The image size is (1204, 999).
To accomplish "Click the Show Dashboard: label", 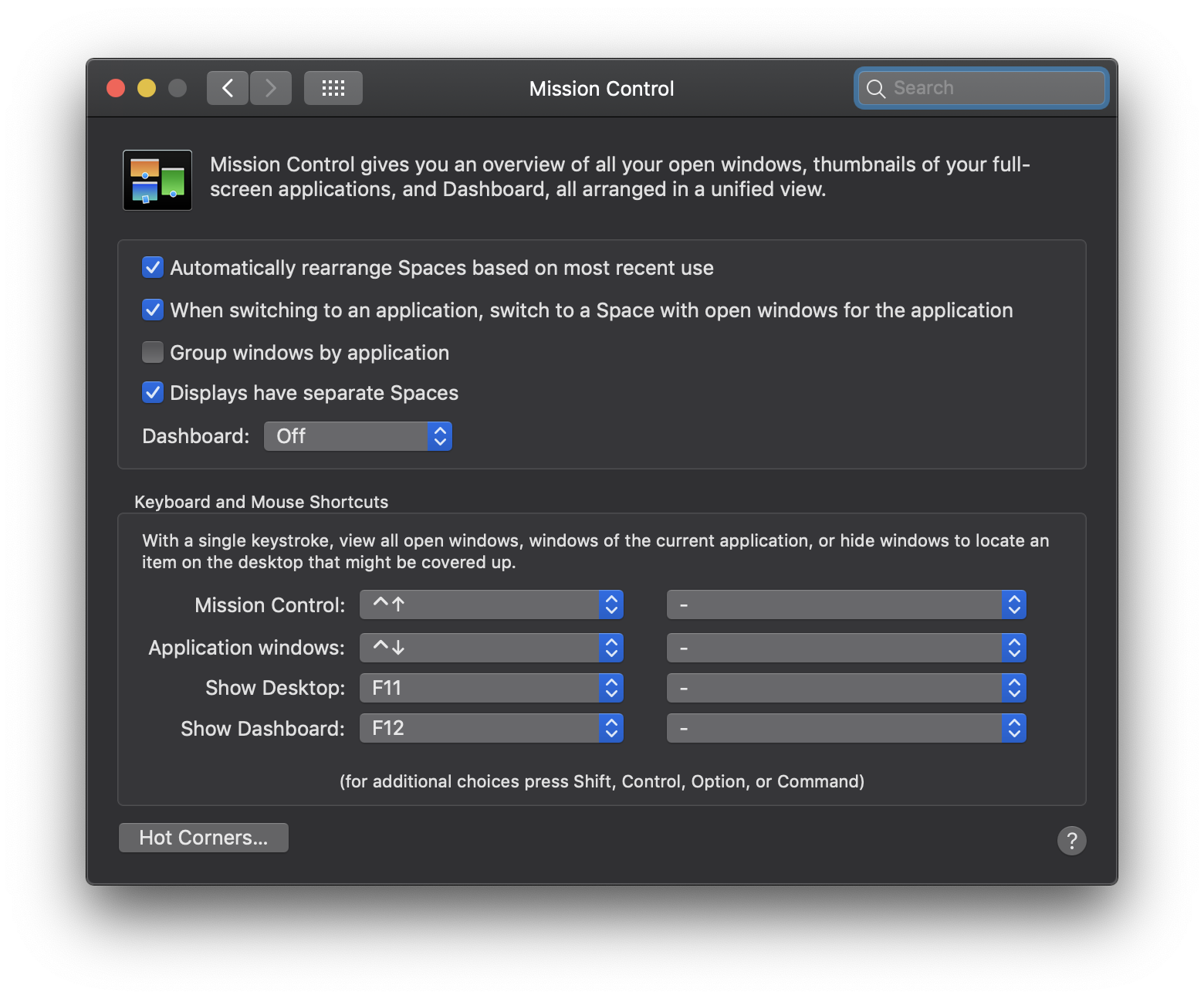I will tap(263, 729).
